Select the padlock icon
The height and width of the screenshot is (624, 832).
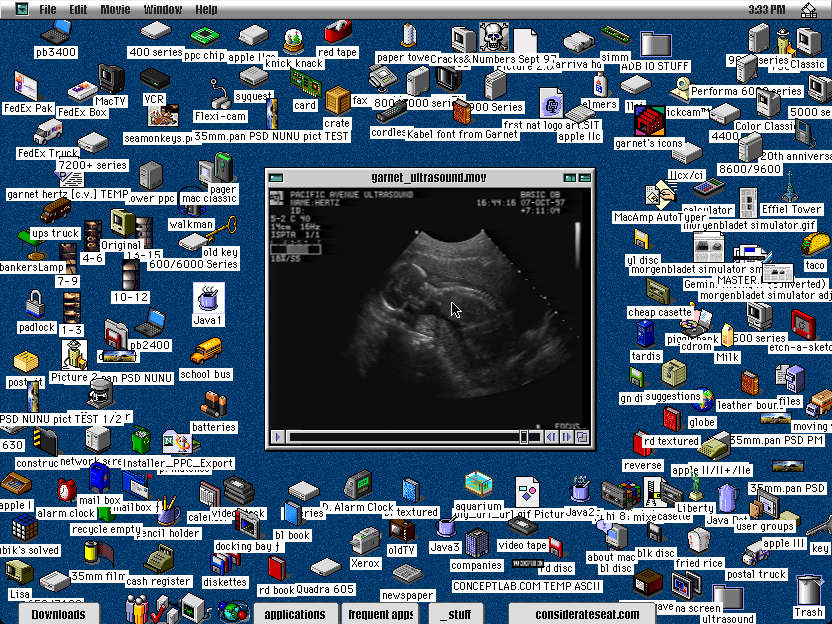click(36, 303)
